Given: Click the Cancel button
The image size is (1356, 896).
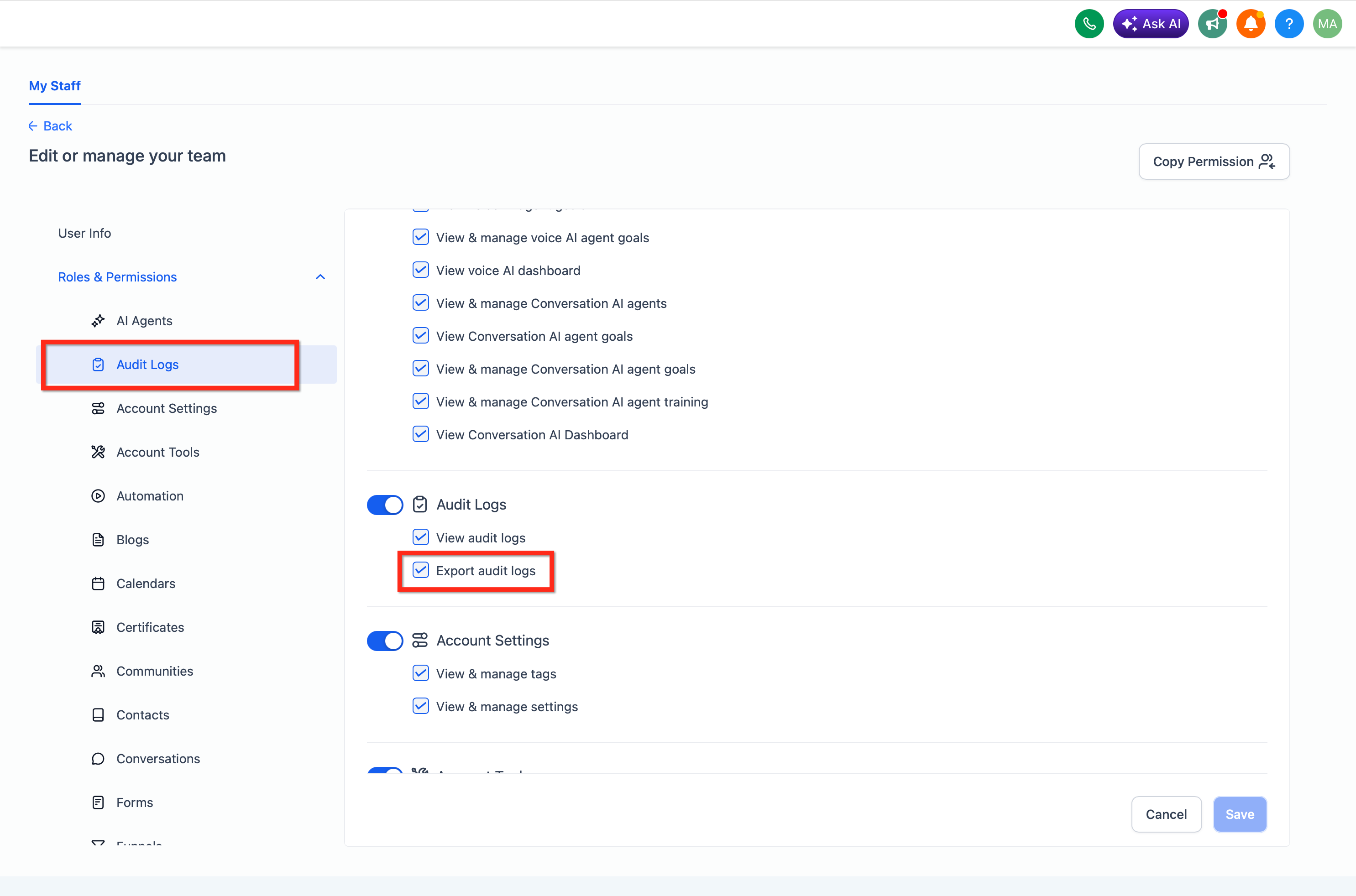Looking at the screenshot, I should [x=1166, y=814].
